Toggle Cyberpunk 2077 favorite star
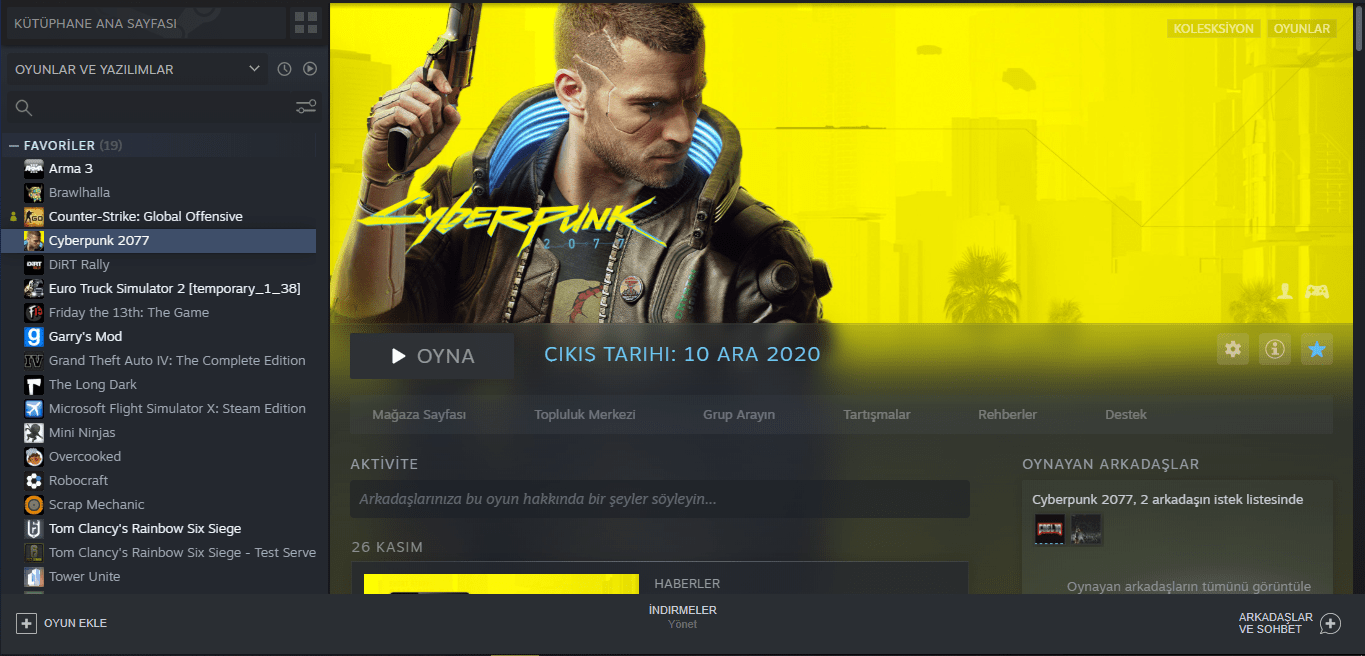The width and height of the screenshot is (1365, 656). [x=1317, y=349]
